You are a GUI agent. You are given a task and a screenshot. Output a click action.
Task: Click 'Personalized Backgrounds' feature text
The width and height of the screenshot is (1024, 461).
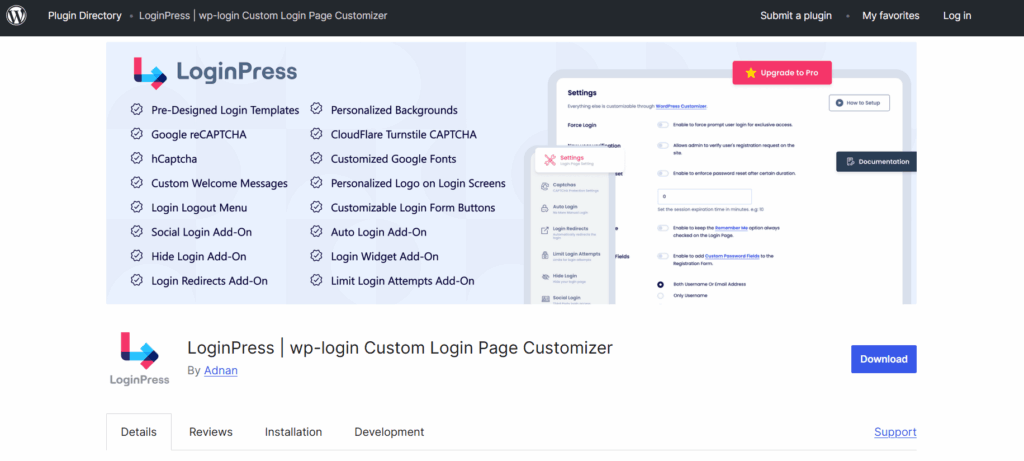point(394,110)
